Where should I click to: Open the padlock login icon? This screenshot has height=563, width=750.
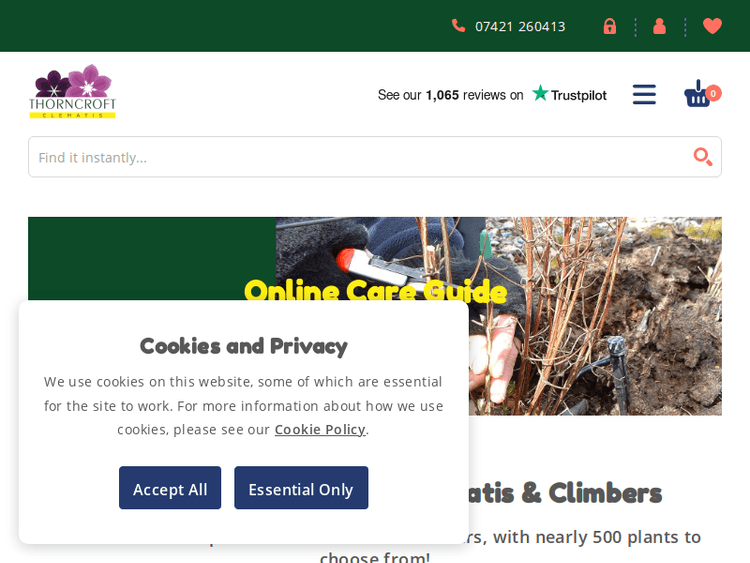pyautogui.click(x=609, y=26)
